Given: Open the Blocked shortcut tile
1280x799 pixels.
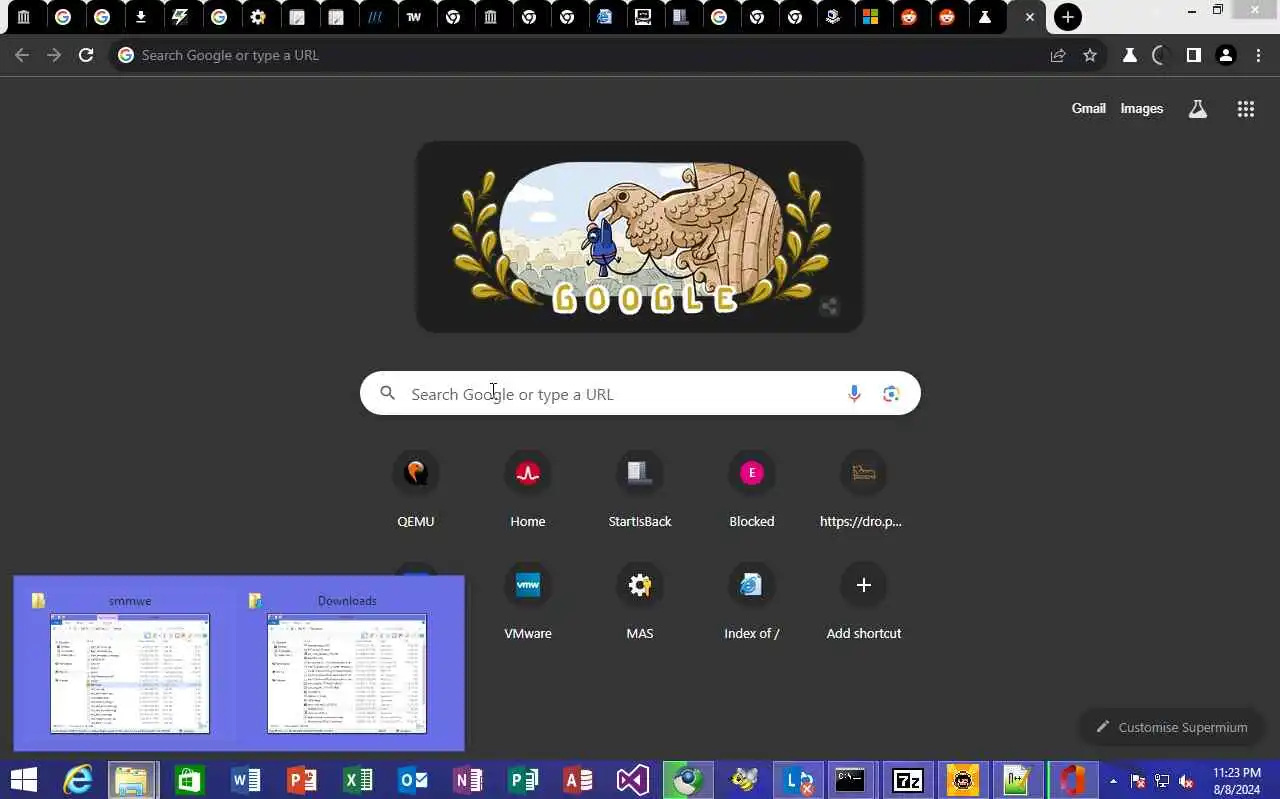Looking at the screenshot, I should [752, 489].
